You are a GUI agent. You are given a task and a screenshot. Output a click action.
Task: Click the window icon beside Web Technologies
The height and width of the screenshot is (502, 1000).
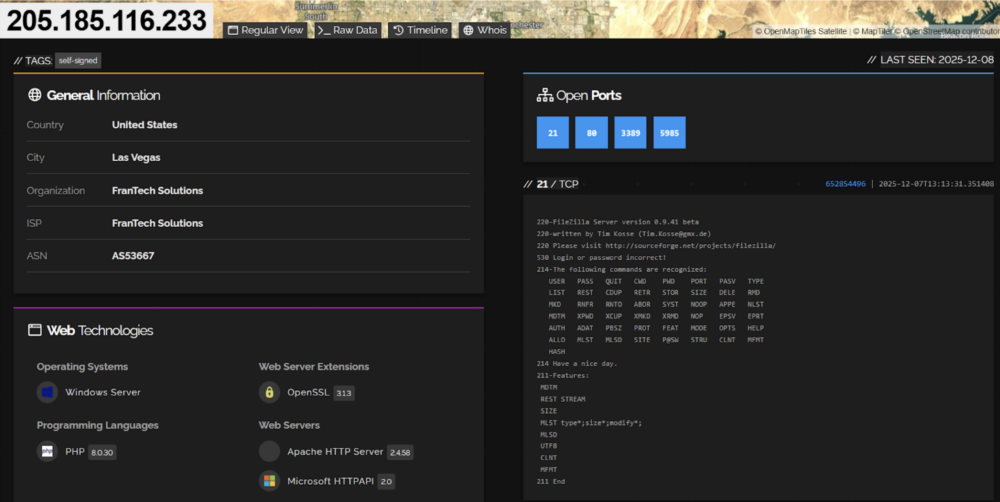point(35,330)
